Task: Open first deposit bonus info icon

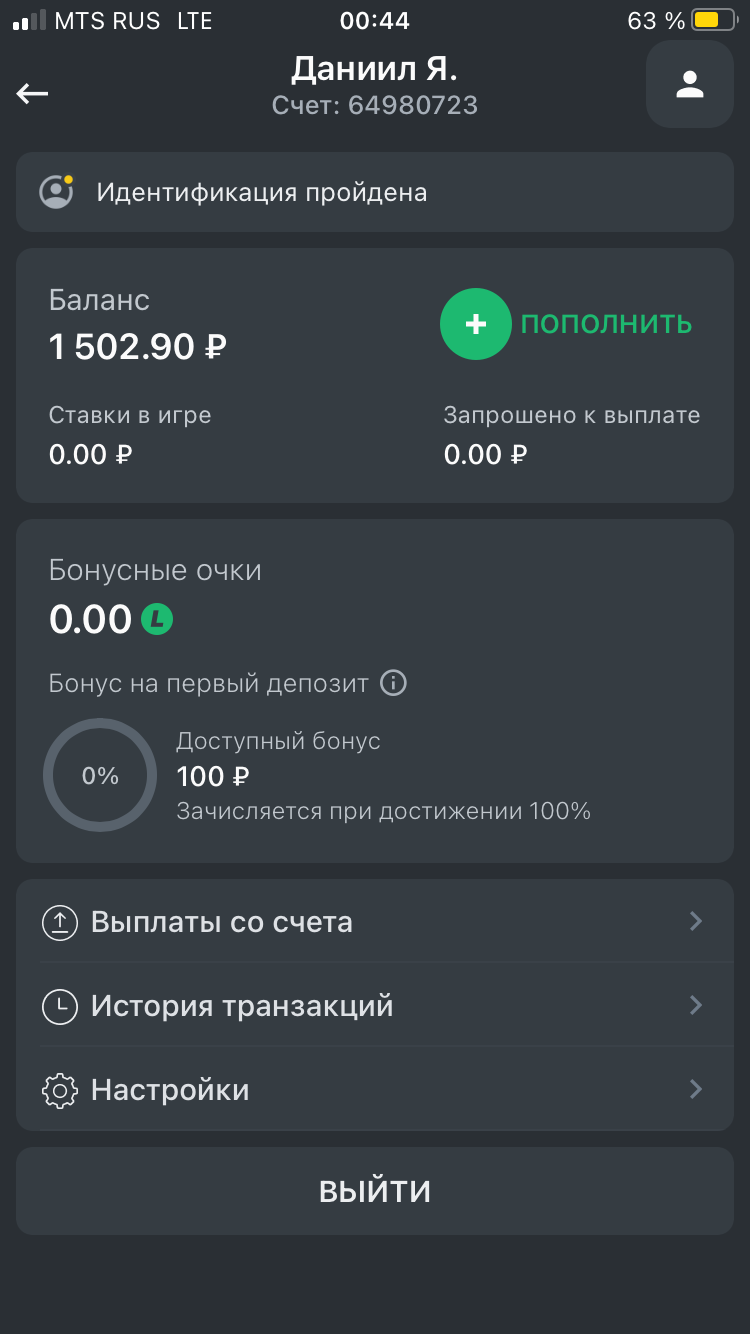Action: coord(395,684)
